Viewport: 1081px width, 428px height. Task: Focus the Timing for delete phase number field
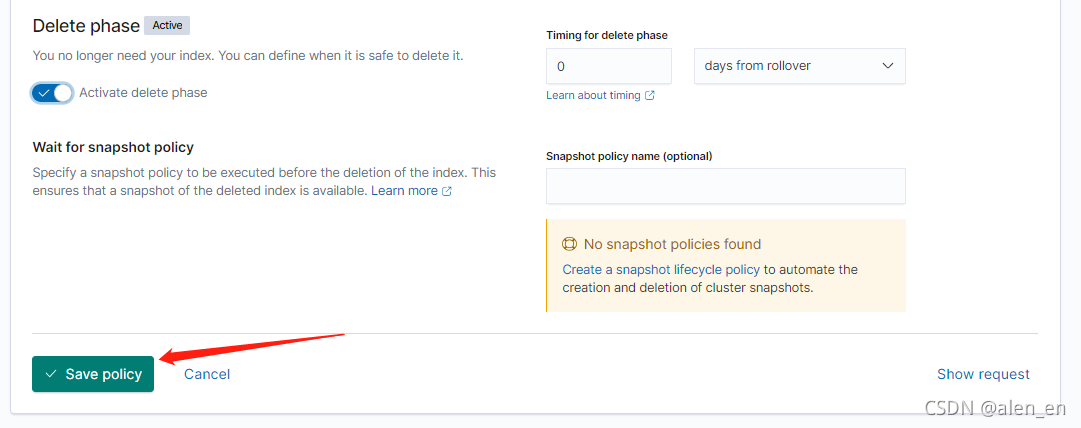(x=609, y=66)
